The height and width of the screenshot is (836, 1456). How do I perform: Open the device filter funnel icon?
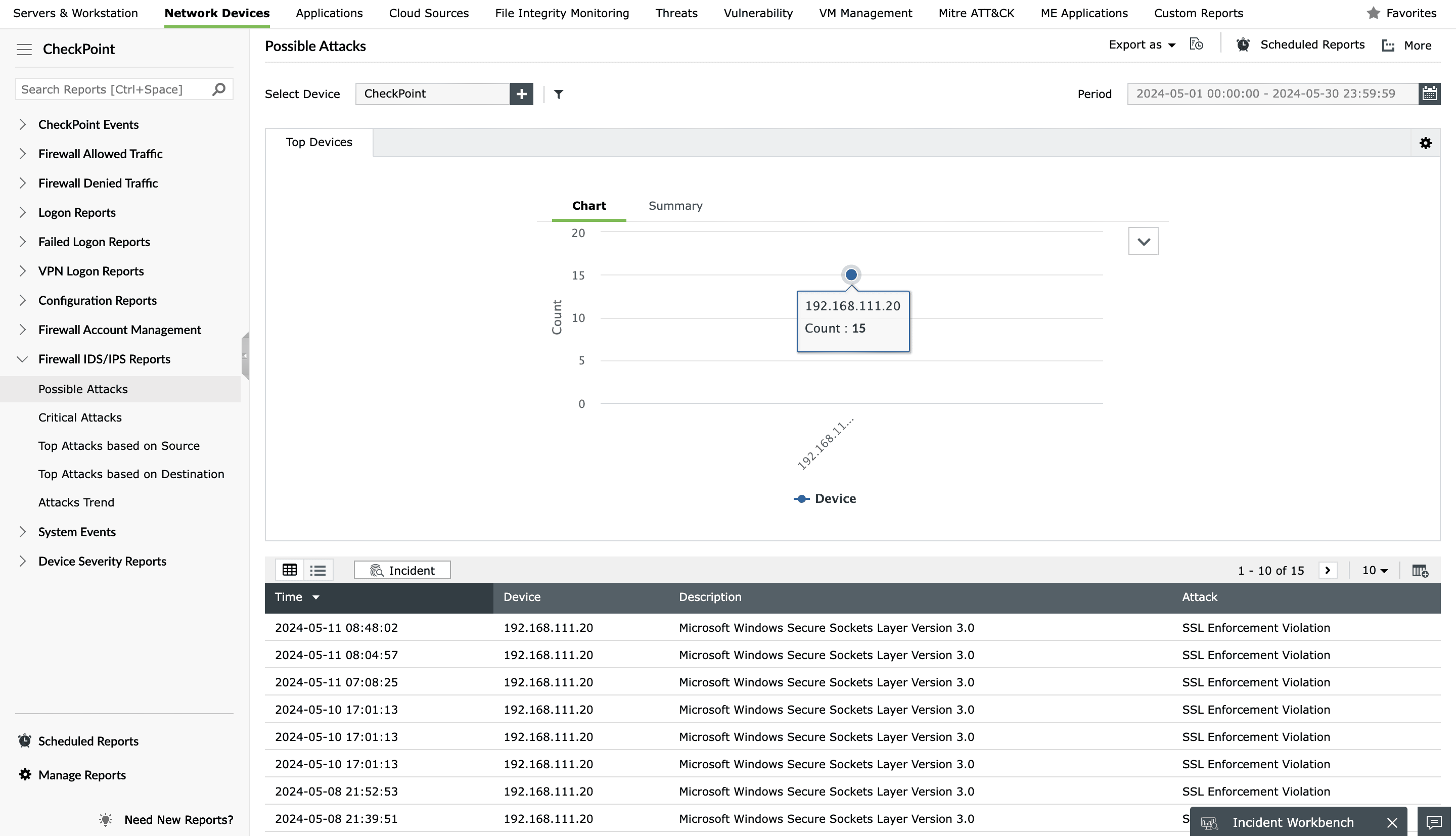coord(558,94)
